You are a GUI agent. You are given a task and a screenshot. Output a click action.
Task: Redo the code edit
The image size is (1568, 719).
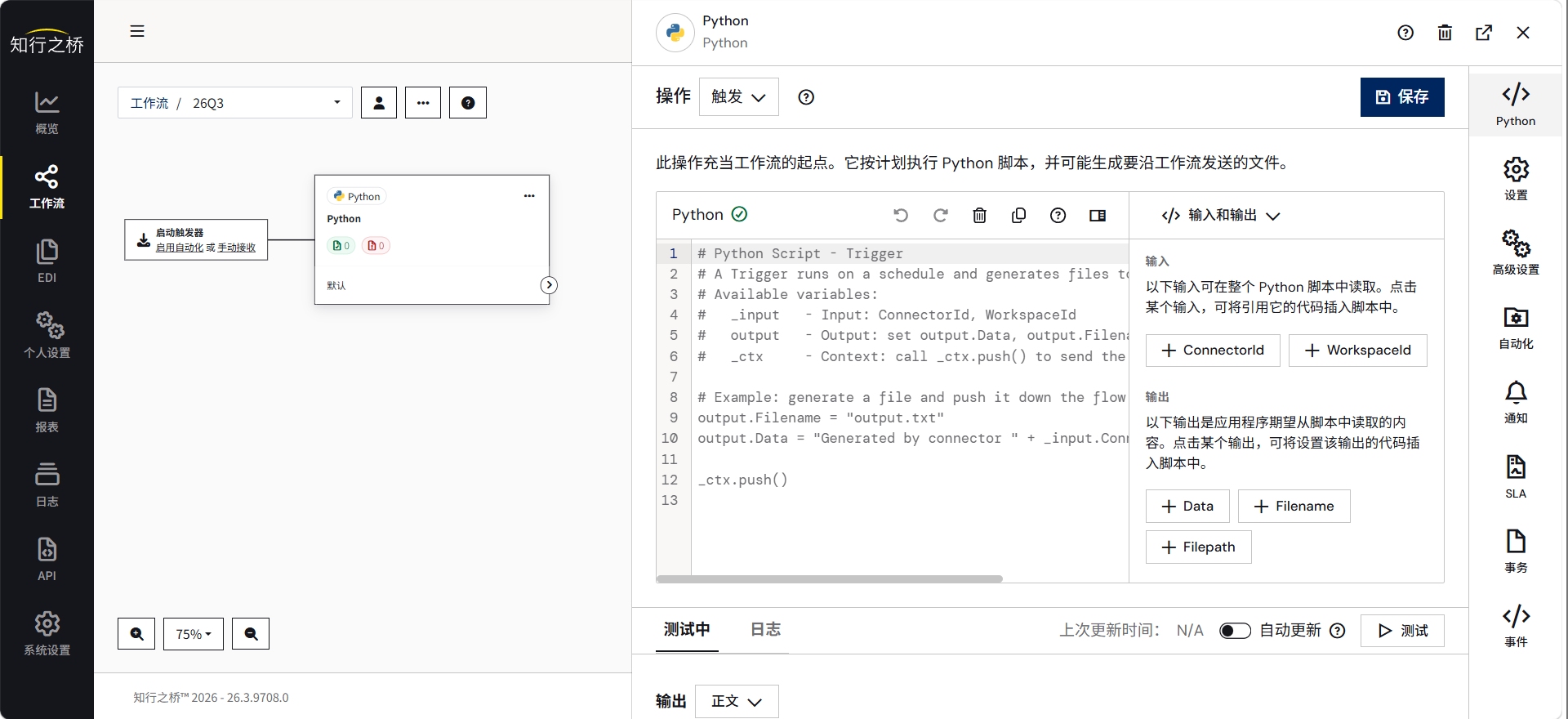tap(940, 215)
